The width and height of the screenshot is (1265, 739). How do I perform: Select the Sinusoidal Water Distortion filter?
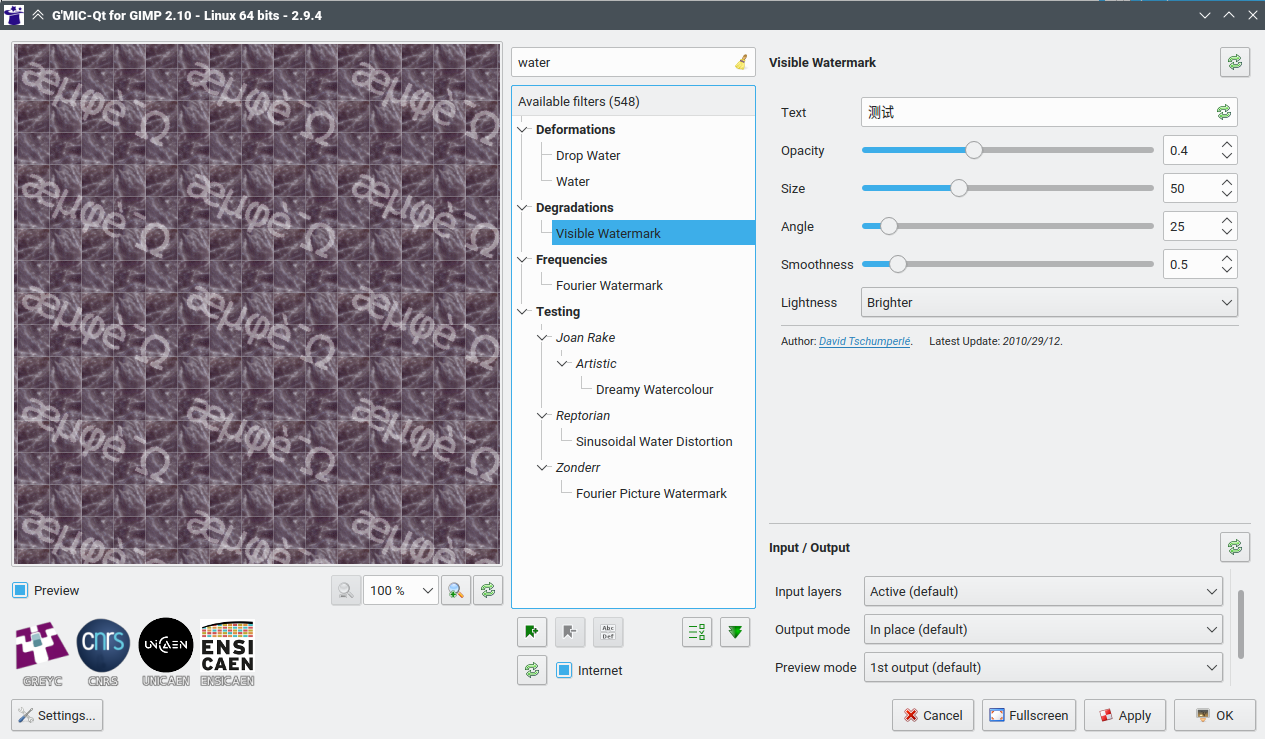point(654,442)
